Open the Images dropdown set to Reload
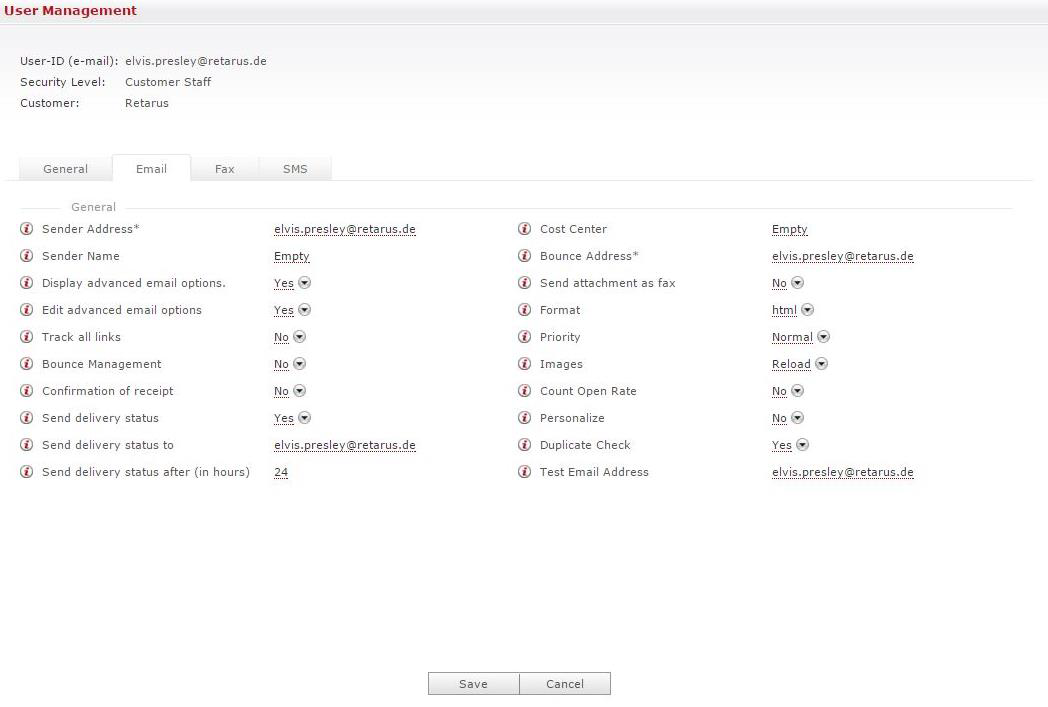The image size is (1048, 707). click(x=821, y=364)
